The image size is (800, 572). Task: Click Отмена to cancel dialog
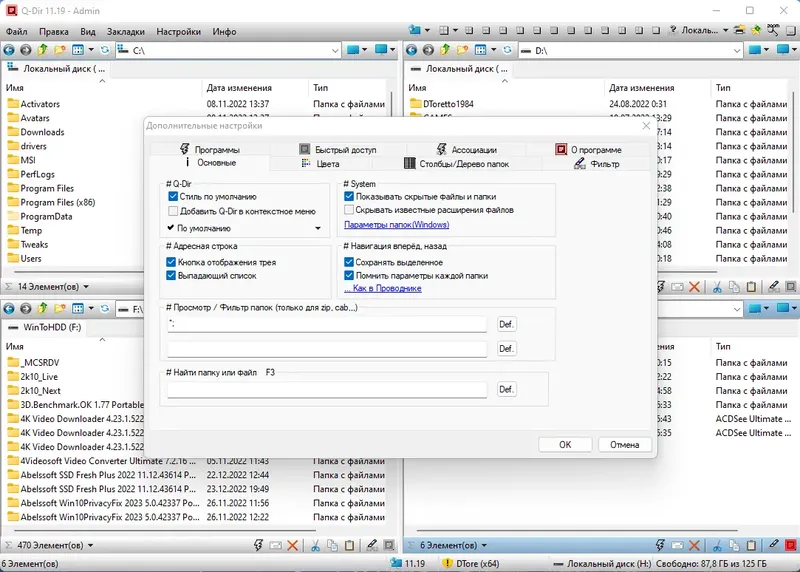click(x=624, y=444)
